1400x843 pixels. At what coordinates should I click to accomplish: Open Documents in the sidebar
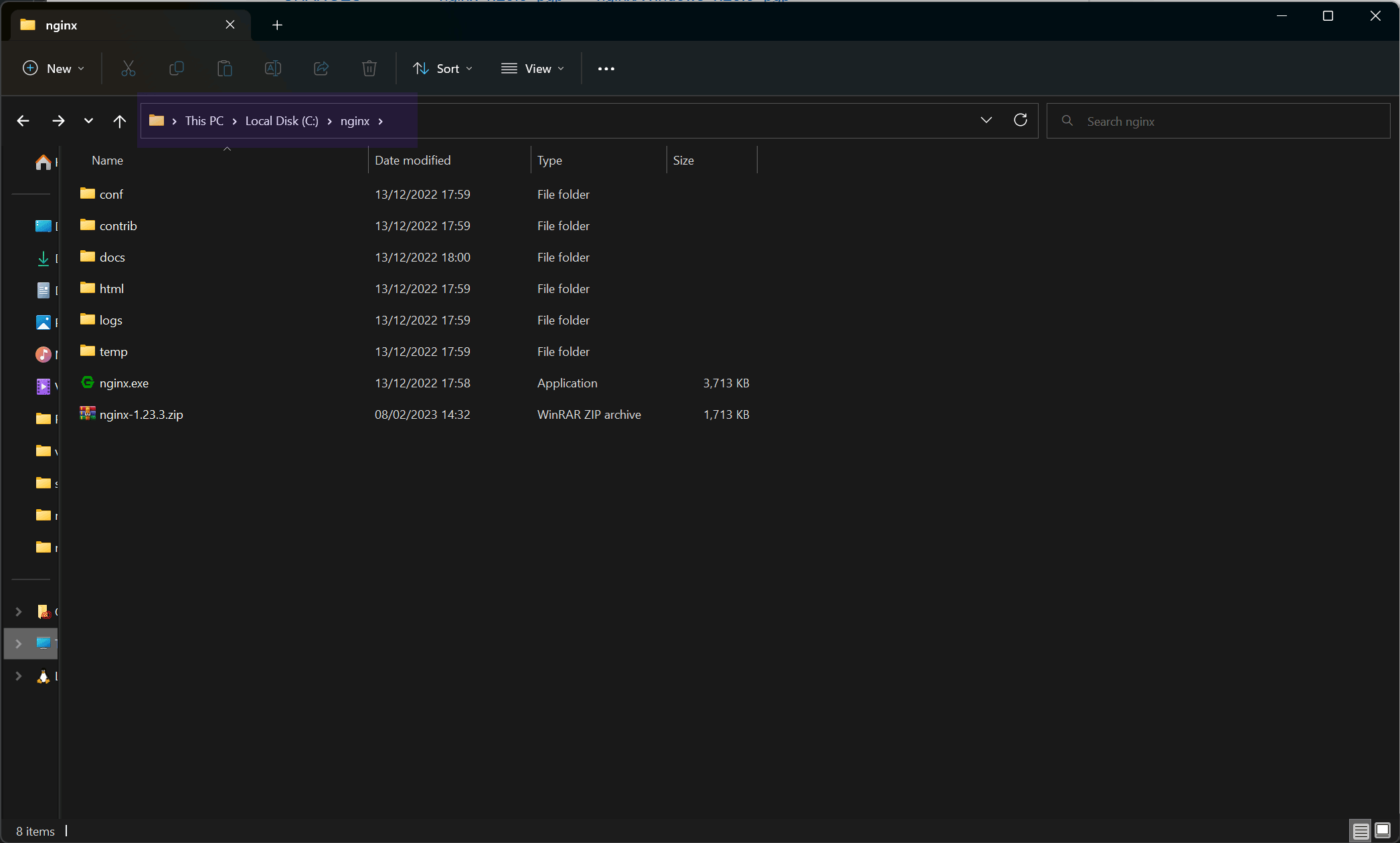click(43, 290)
